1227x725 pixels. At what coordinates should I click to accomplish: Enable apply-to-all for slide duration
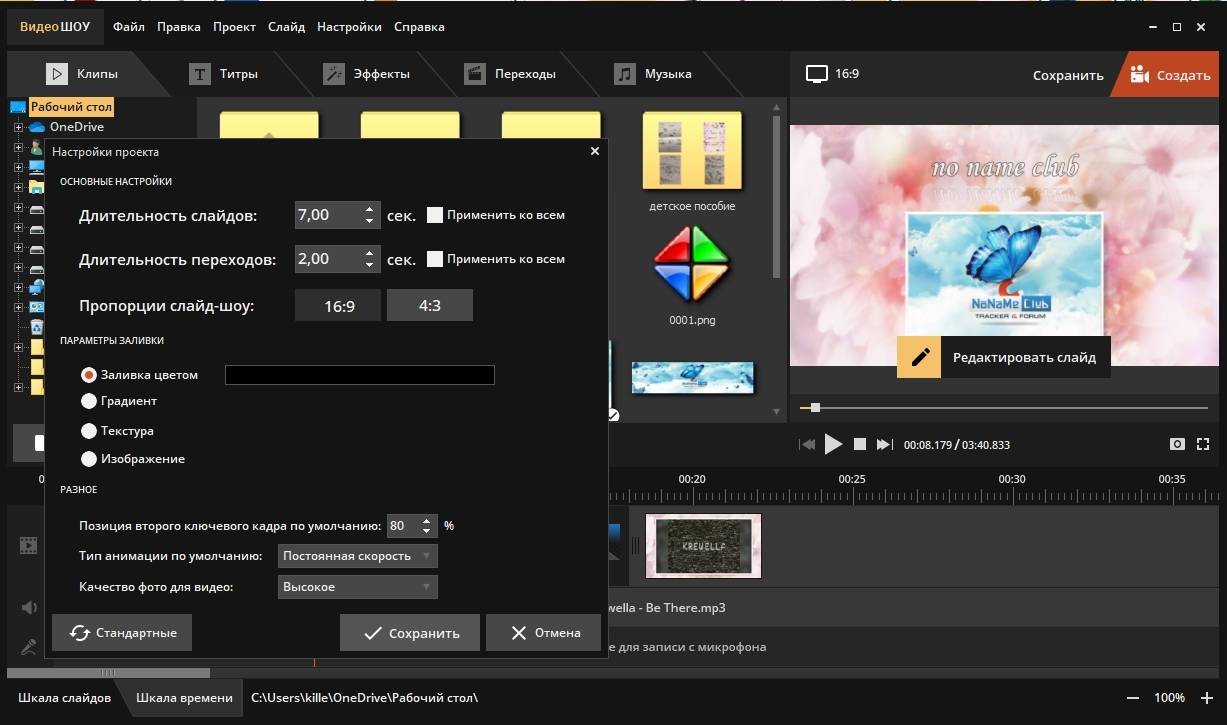click(435, 215)
